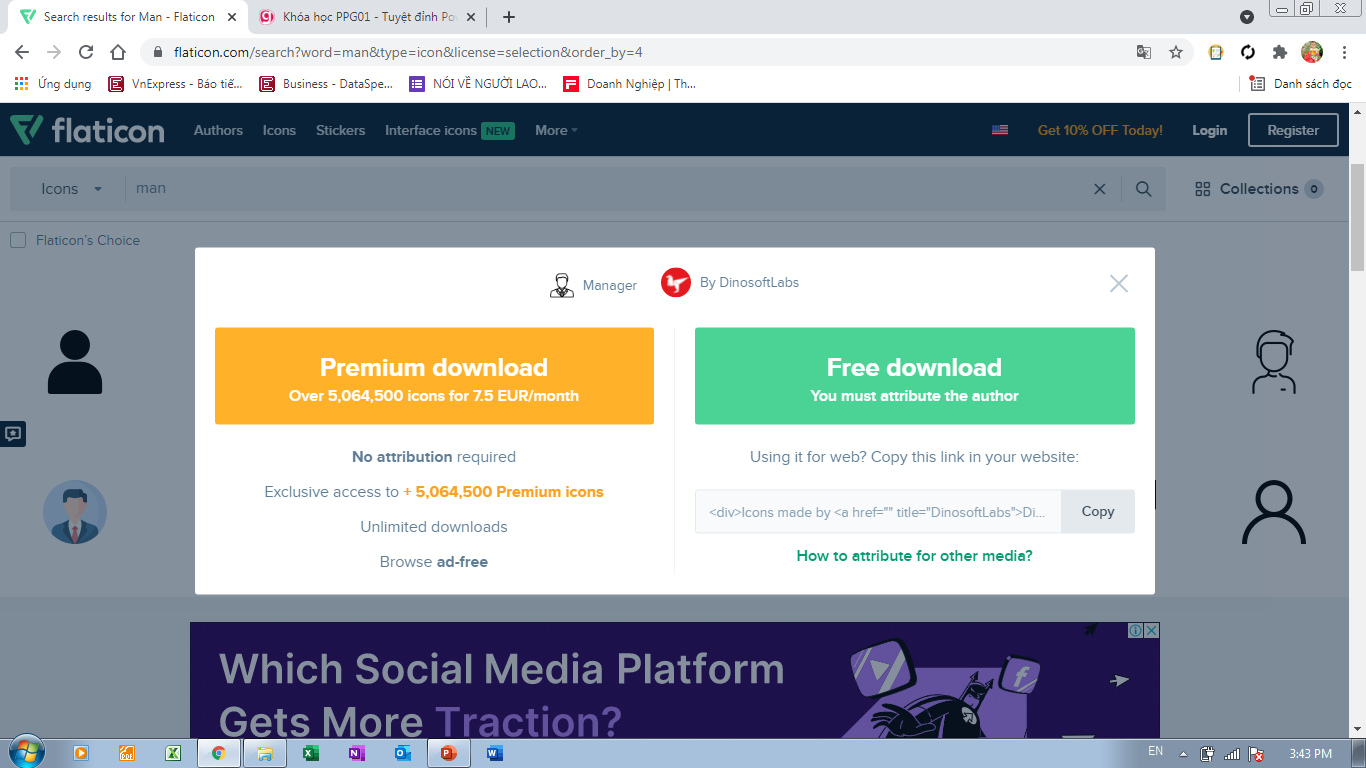Click the AdChoices icon on the ad
Image resolution: width=1366 pixels, height=768 pixels.
tap(1136, 630)
